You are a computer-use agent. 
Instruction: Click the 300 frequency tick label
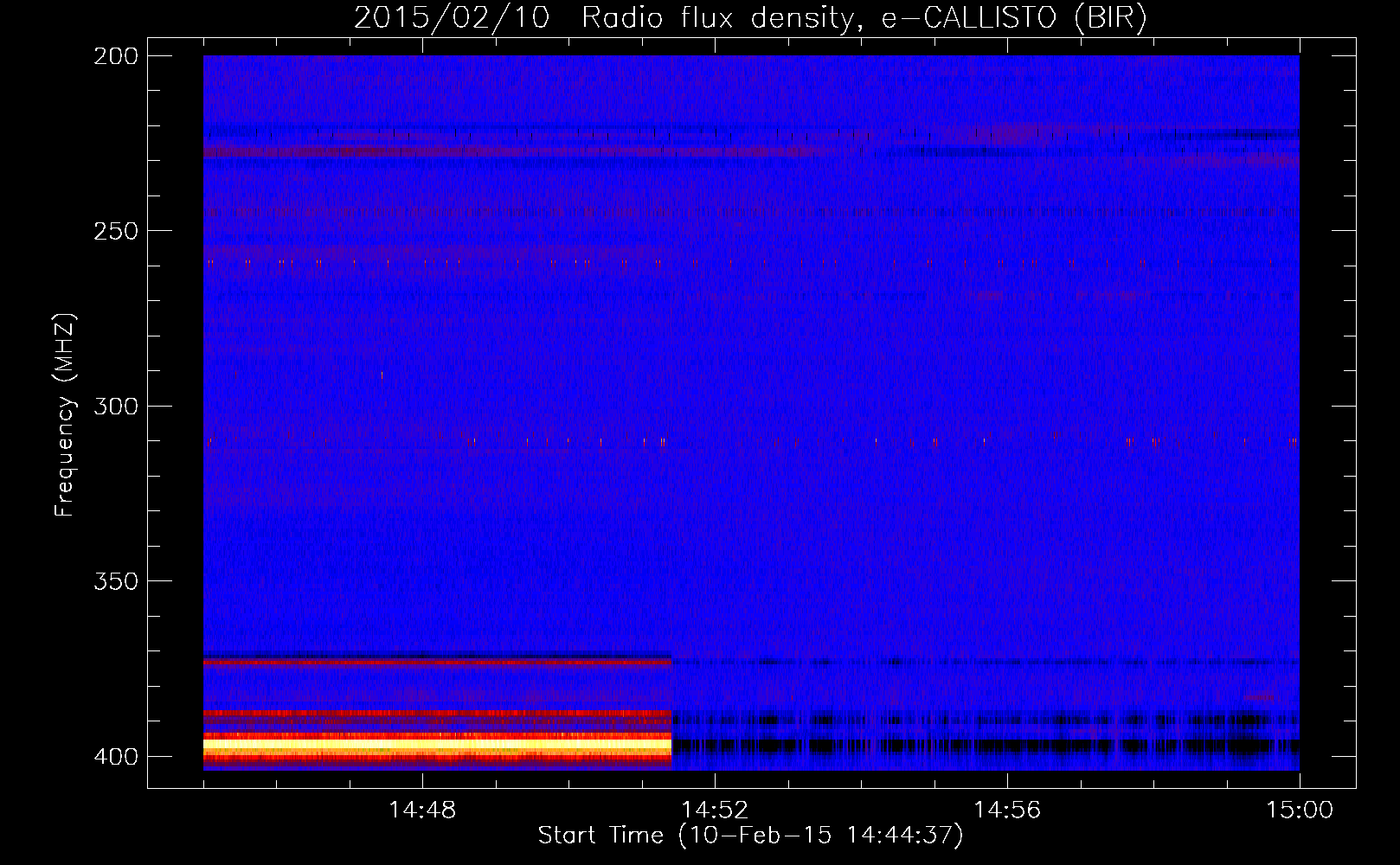116,406
